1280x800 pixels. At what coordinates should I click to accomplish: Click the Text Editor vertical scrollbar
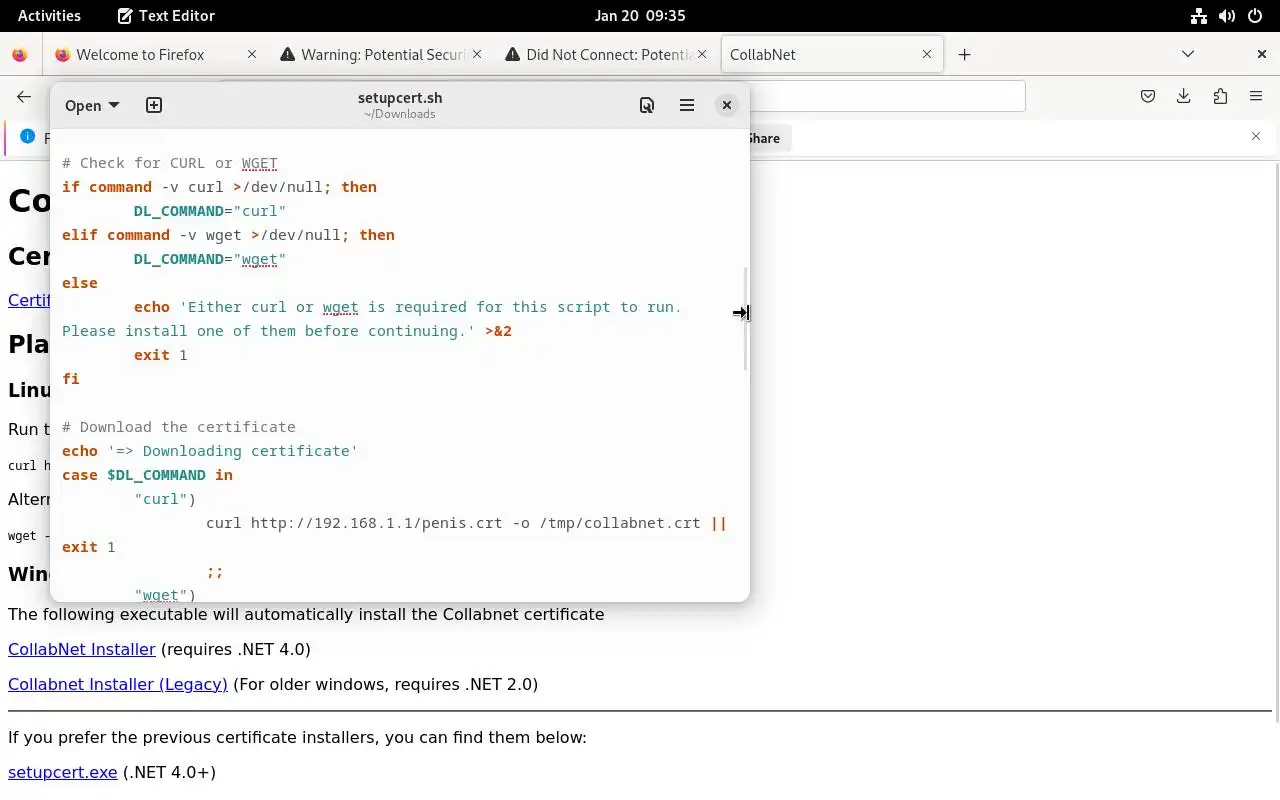click(x=745, y=320)
